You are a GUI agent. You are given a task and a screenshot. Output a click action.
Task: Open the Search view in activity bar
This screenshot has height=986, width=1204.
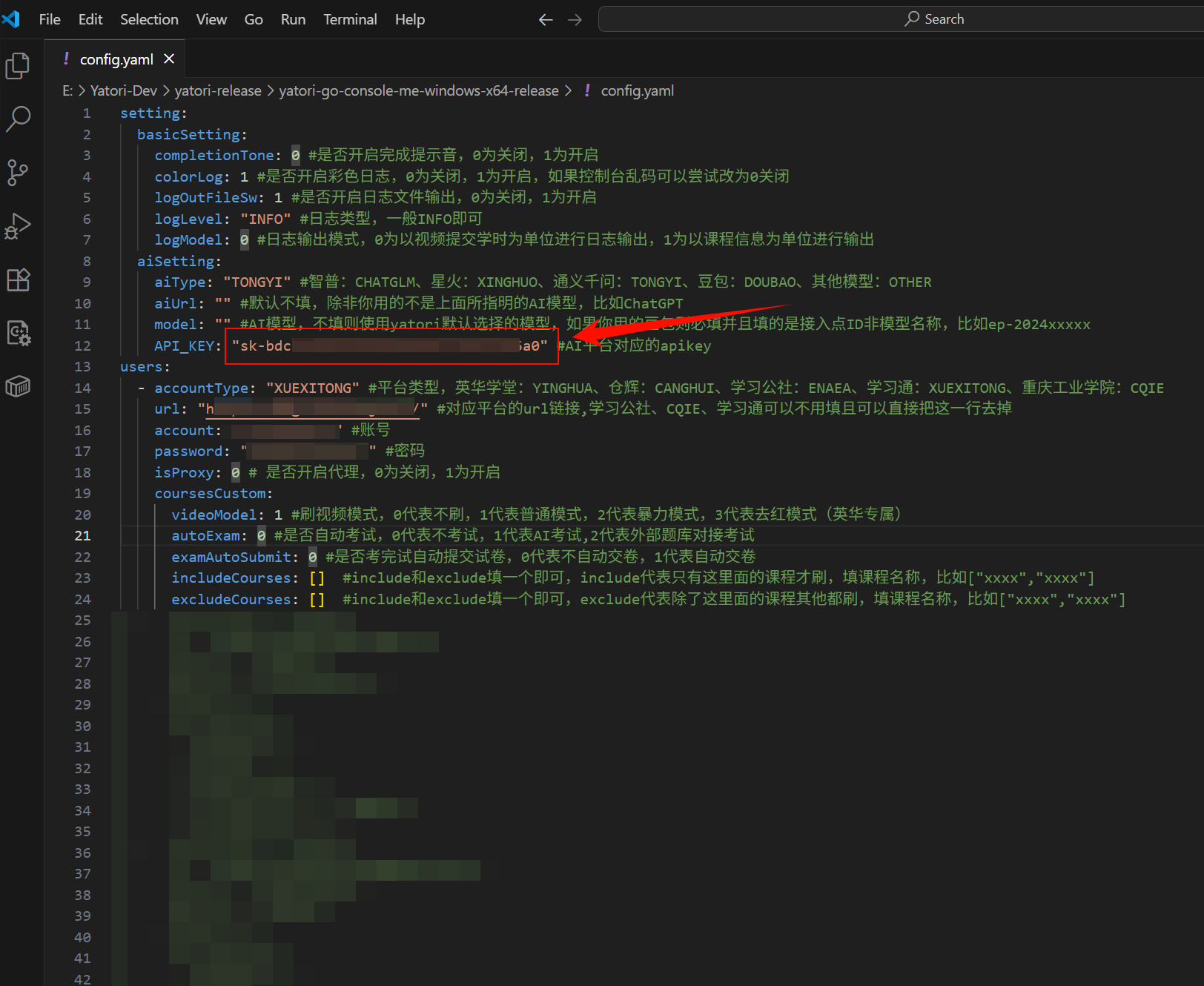(x=18, y=119)
